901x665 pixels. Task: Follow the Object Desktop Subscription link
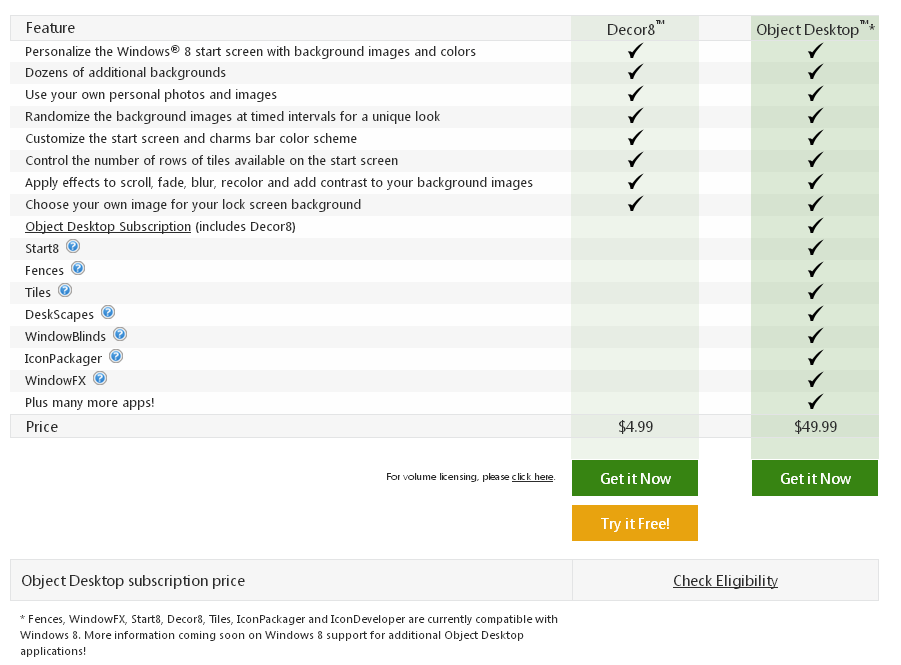coord(108,226)
